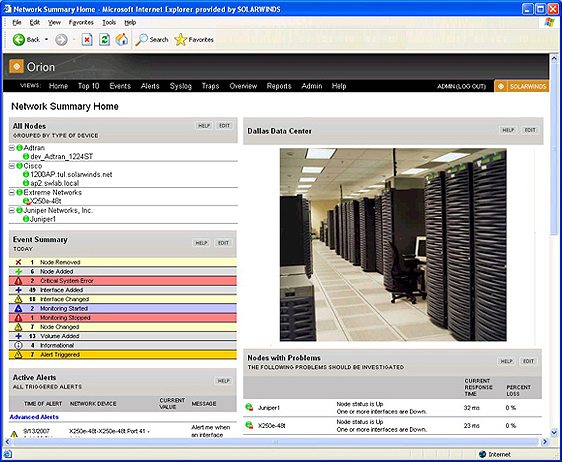This screenshot has height=462, width=562.
Task: Click the ADMIN (LOG OUT) link
Action: 462,86
